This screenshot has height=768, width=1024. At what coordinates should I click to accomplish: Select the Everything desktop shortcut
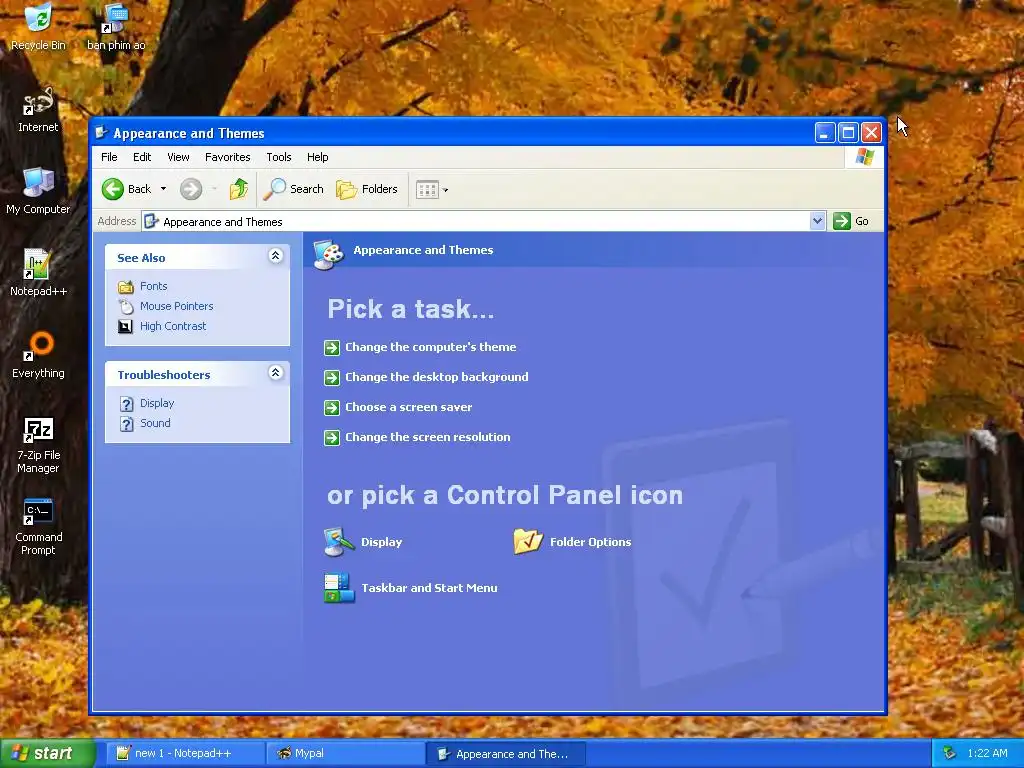38,355
